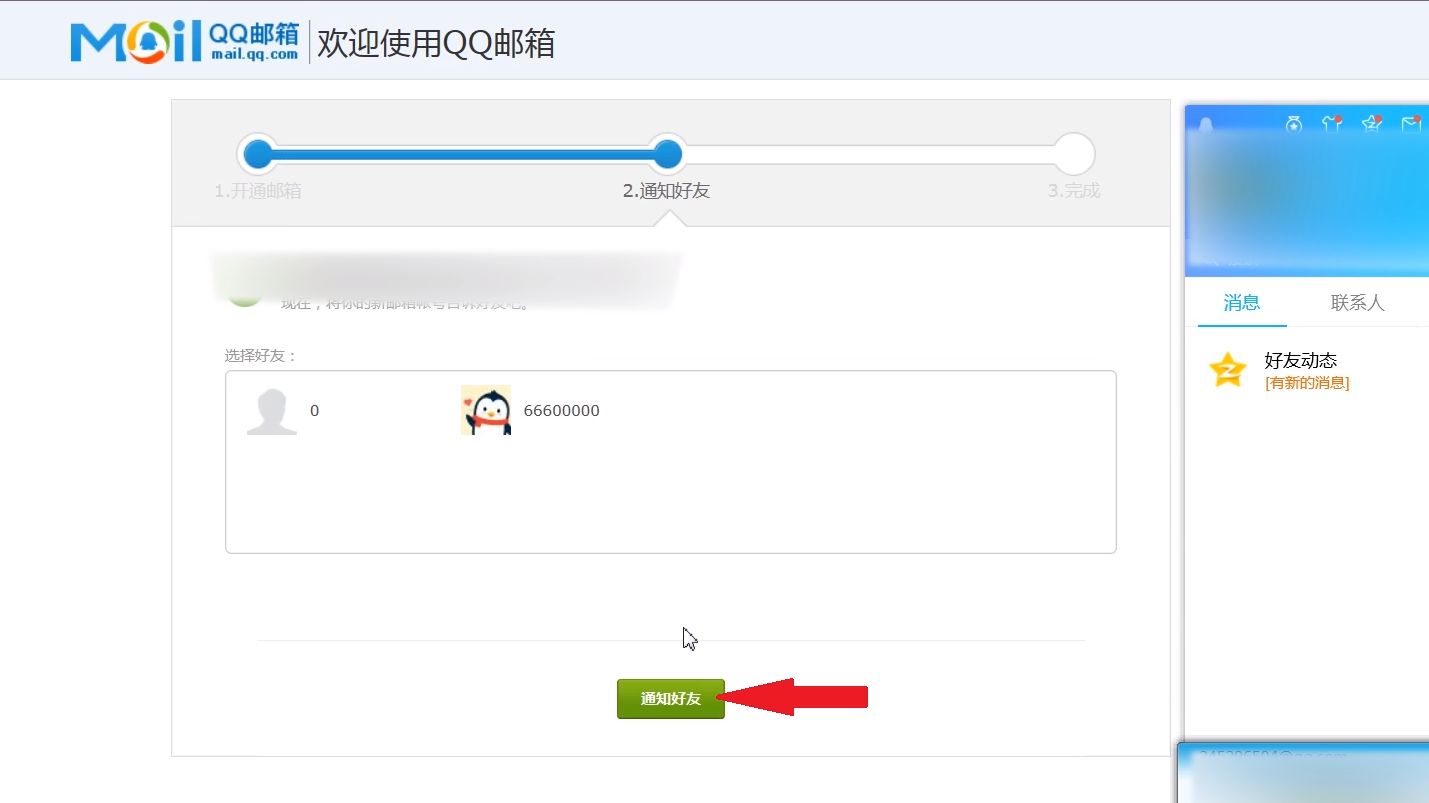Screen dimensions: 1429x803
Task: Click the faded email address panel at bottom right
Action: (x=1300, y=772)
